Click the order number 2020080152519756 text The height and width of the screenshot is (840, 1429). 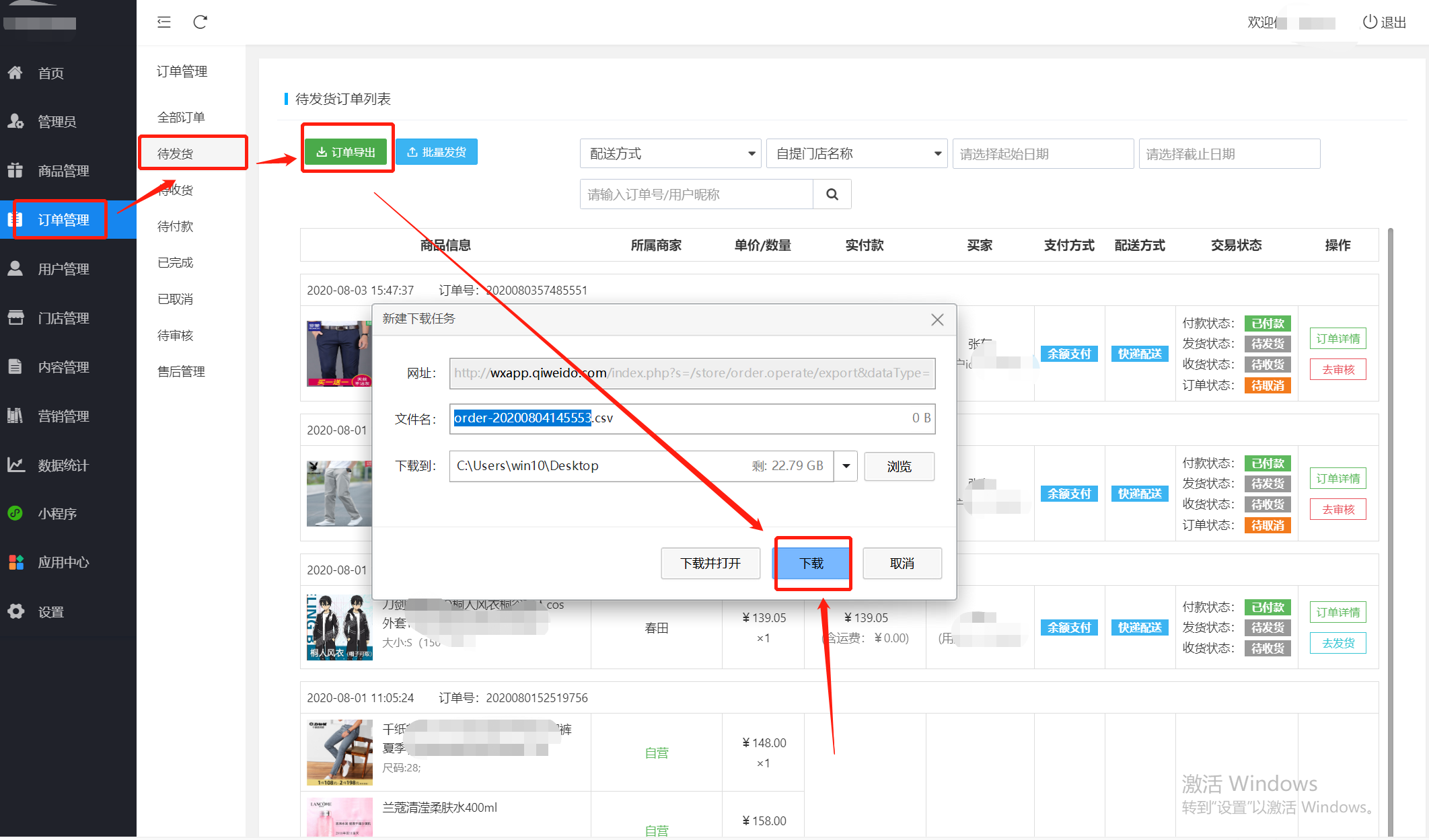(x=537, y=697)
